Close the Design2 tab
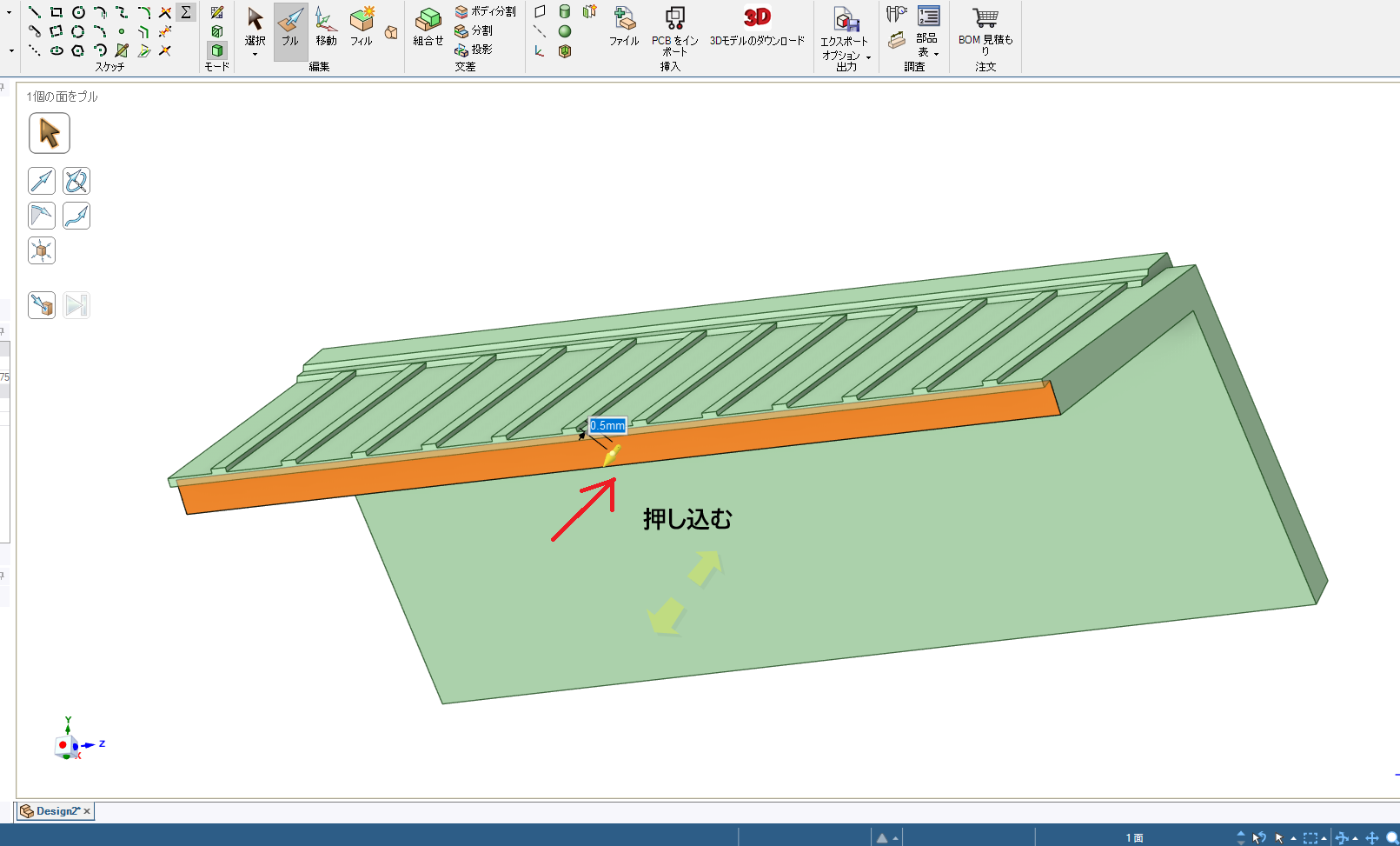The height and width of the screenshot is (846, 1400). pyautogui.click(x=87, y=811)
